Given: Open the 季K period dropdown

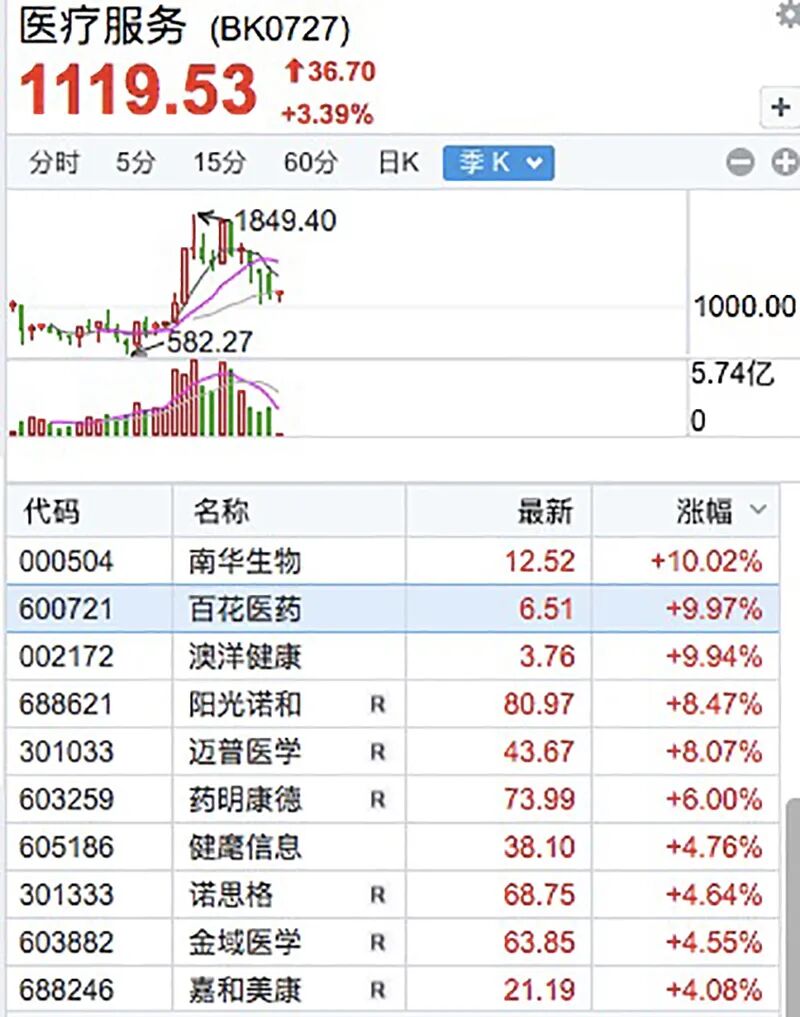Looking at the screenshot, I should (x=498, y=163).
